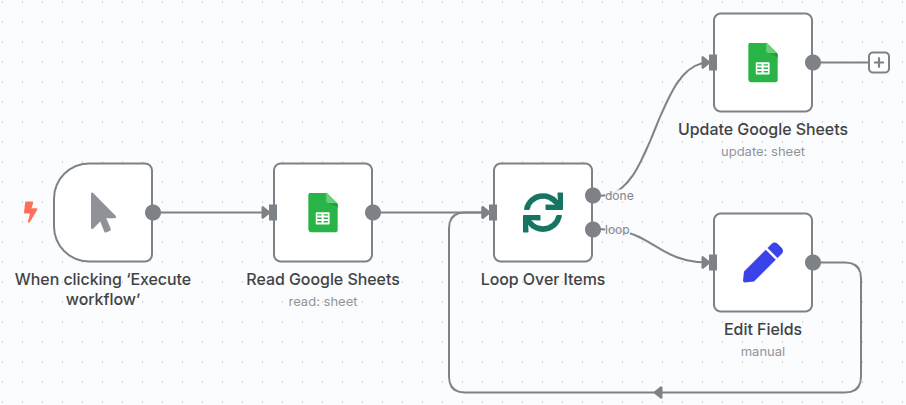Select the Edit Fields pencil node
906x405 pixels.
point(762,262)
